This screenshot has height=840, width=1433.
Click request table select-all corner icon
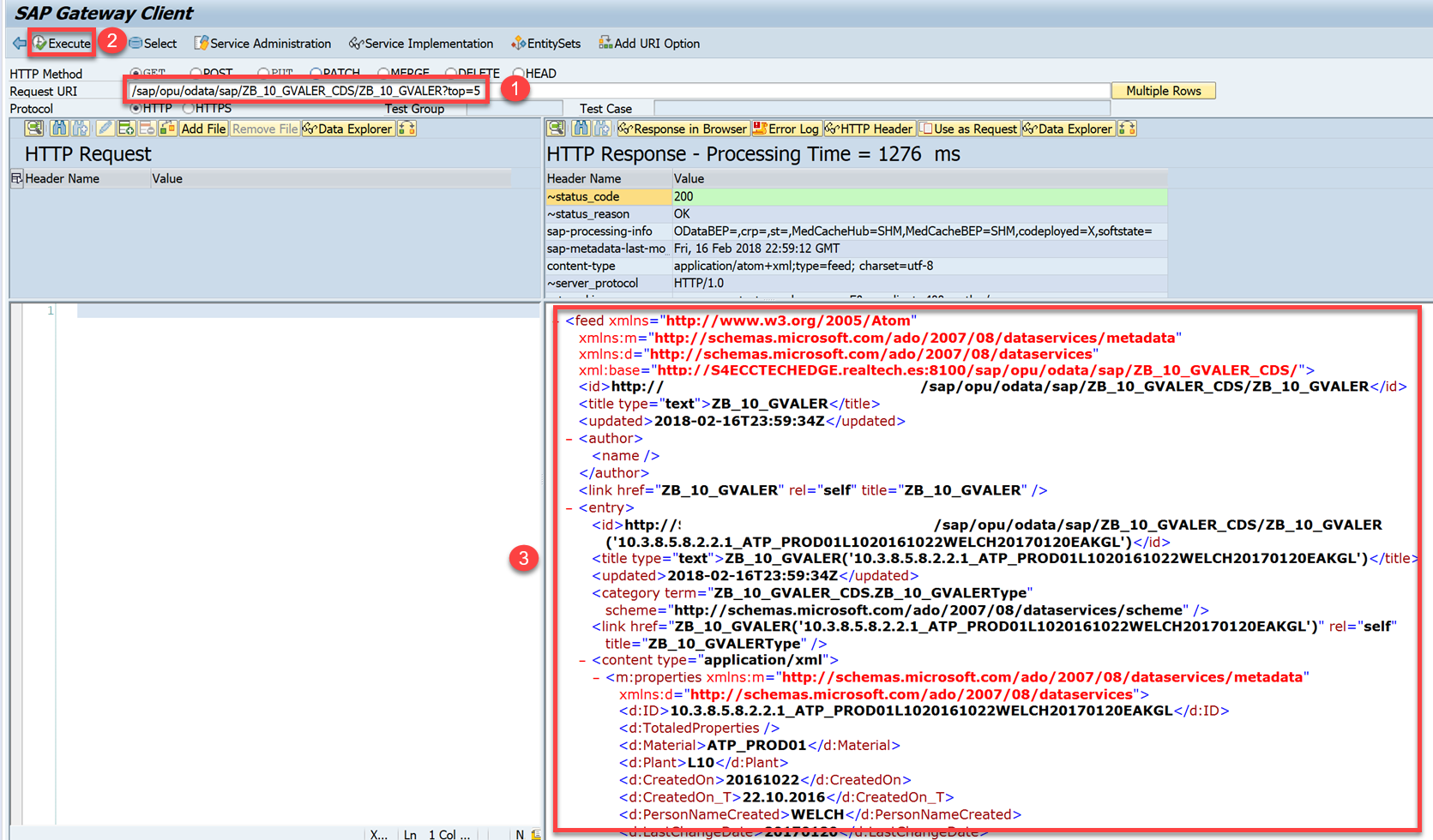(x=16, y=178)
